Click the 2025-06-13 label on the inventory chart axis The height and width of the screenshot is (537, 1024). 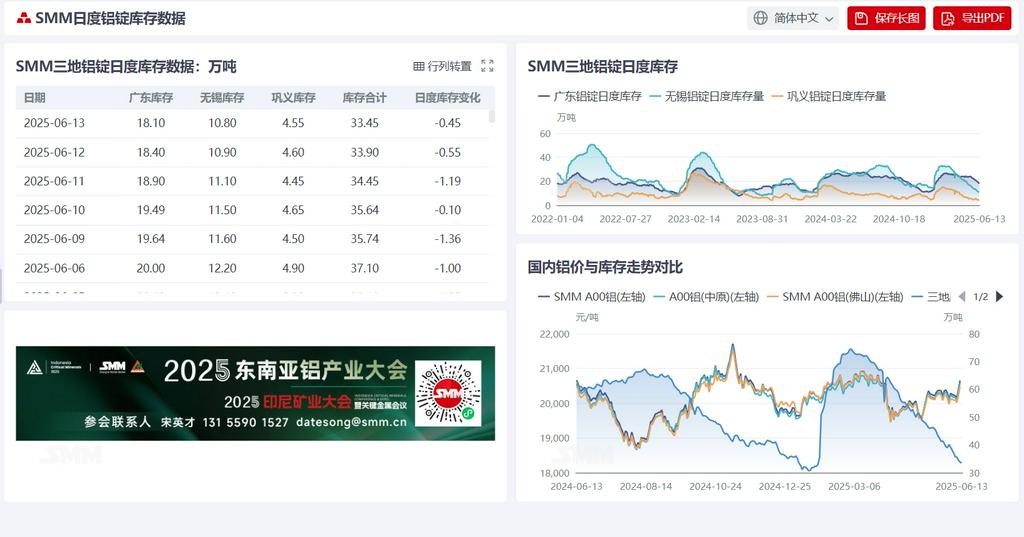[979, 219]
